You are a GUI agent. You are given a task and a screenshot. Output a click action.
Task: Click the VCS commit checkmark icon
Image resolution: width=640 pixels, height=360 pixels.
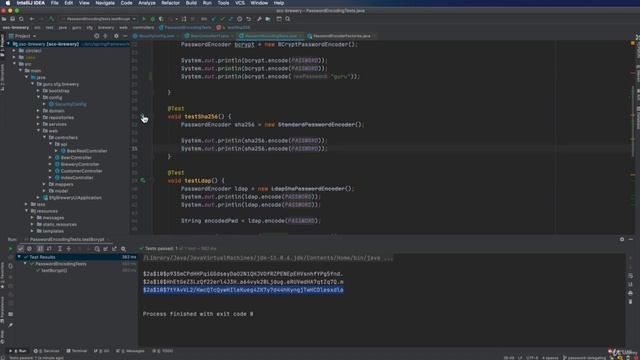(222, 19)
